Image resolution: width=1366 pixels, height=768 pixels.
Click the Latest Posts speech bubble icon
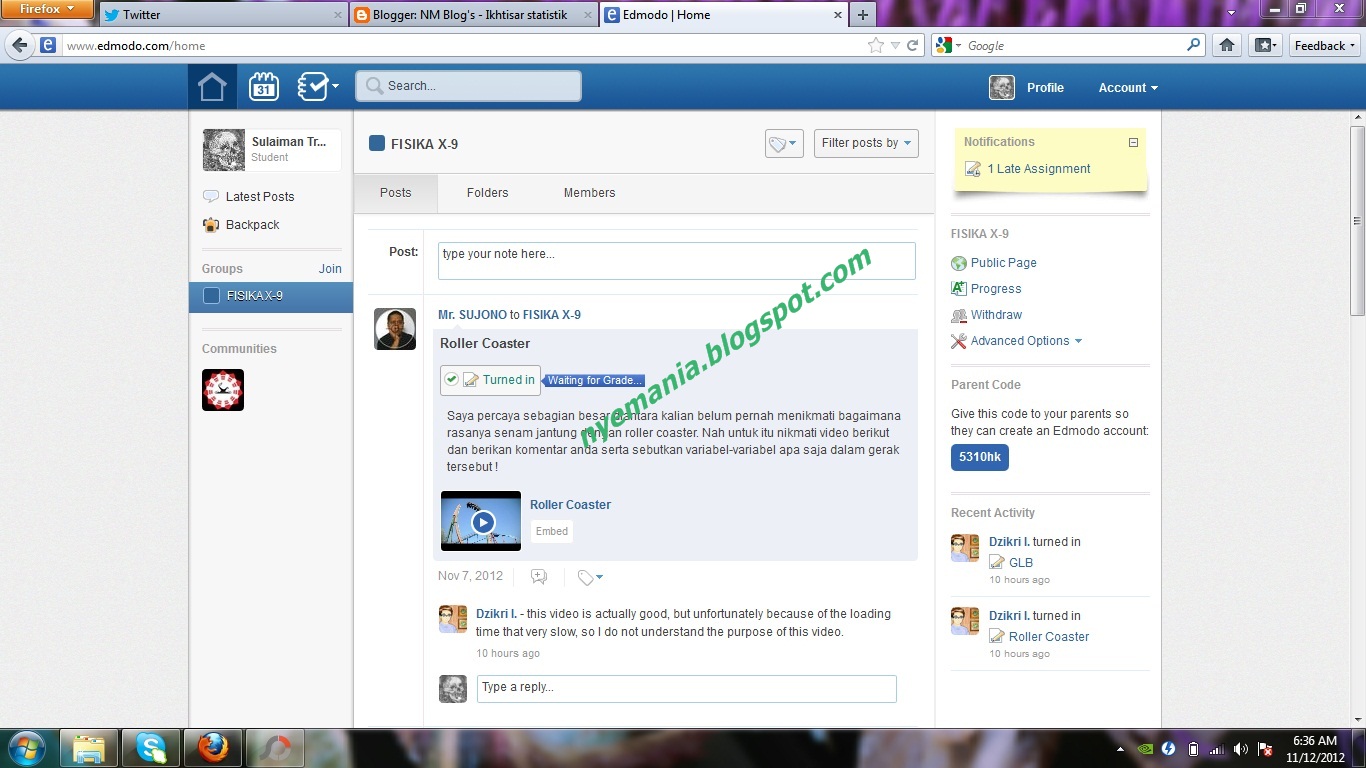coord(211,196)
